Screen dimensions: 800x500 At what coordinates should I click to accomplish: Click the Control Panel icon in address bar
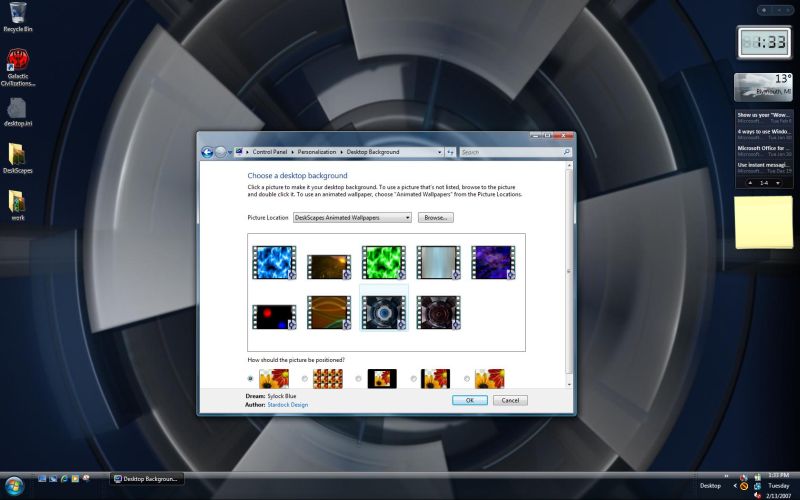(x=239, y=152)
